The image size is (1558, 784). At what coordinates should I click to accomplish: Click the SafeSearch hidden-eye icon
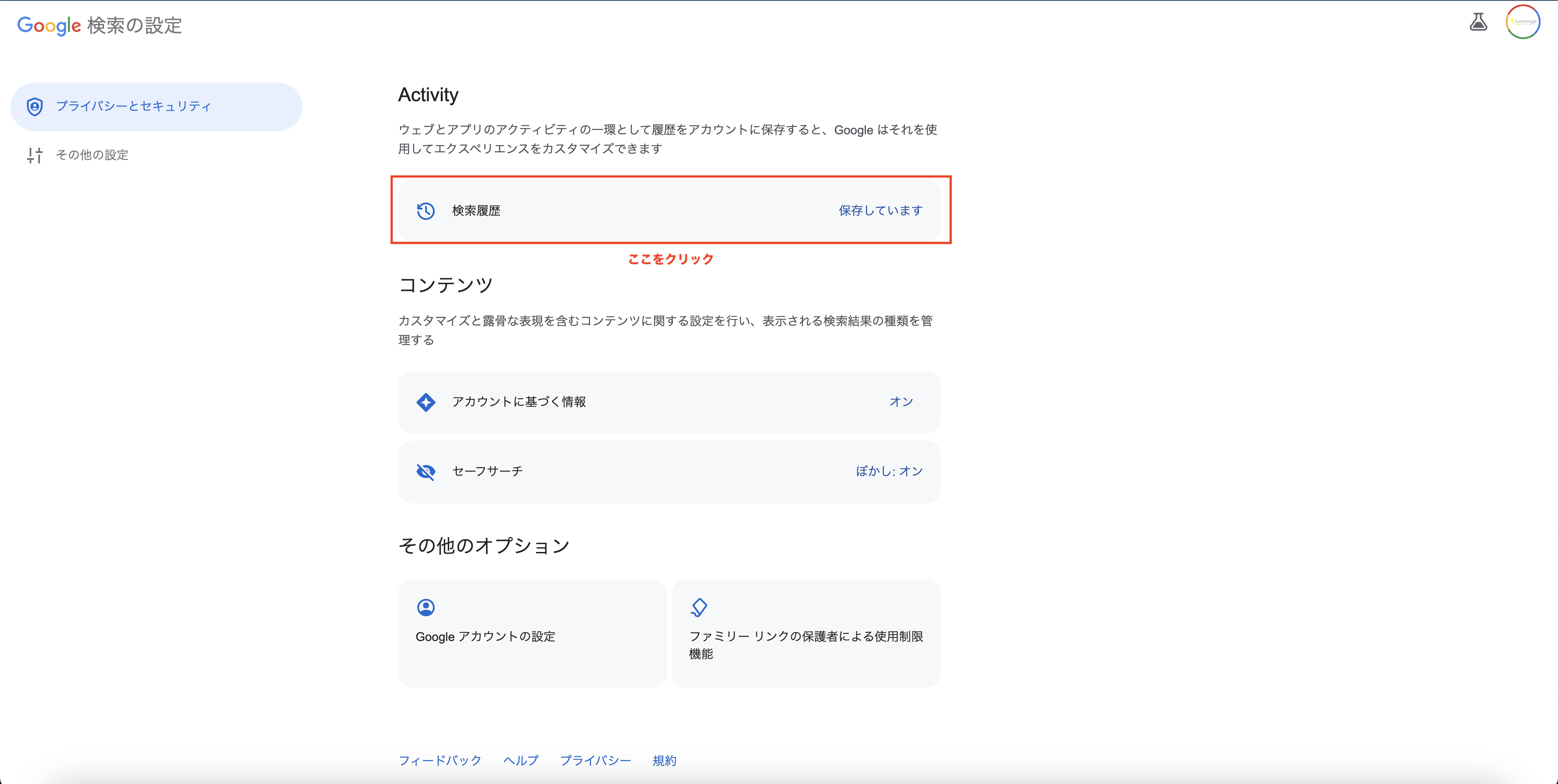click(x=426, y=472)
